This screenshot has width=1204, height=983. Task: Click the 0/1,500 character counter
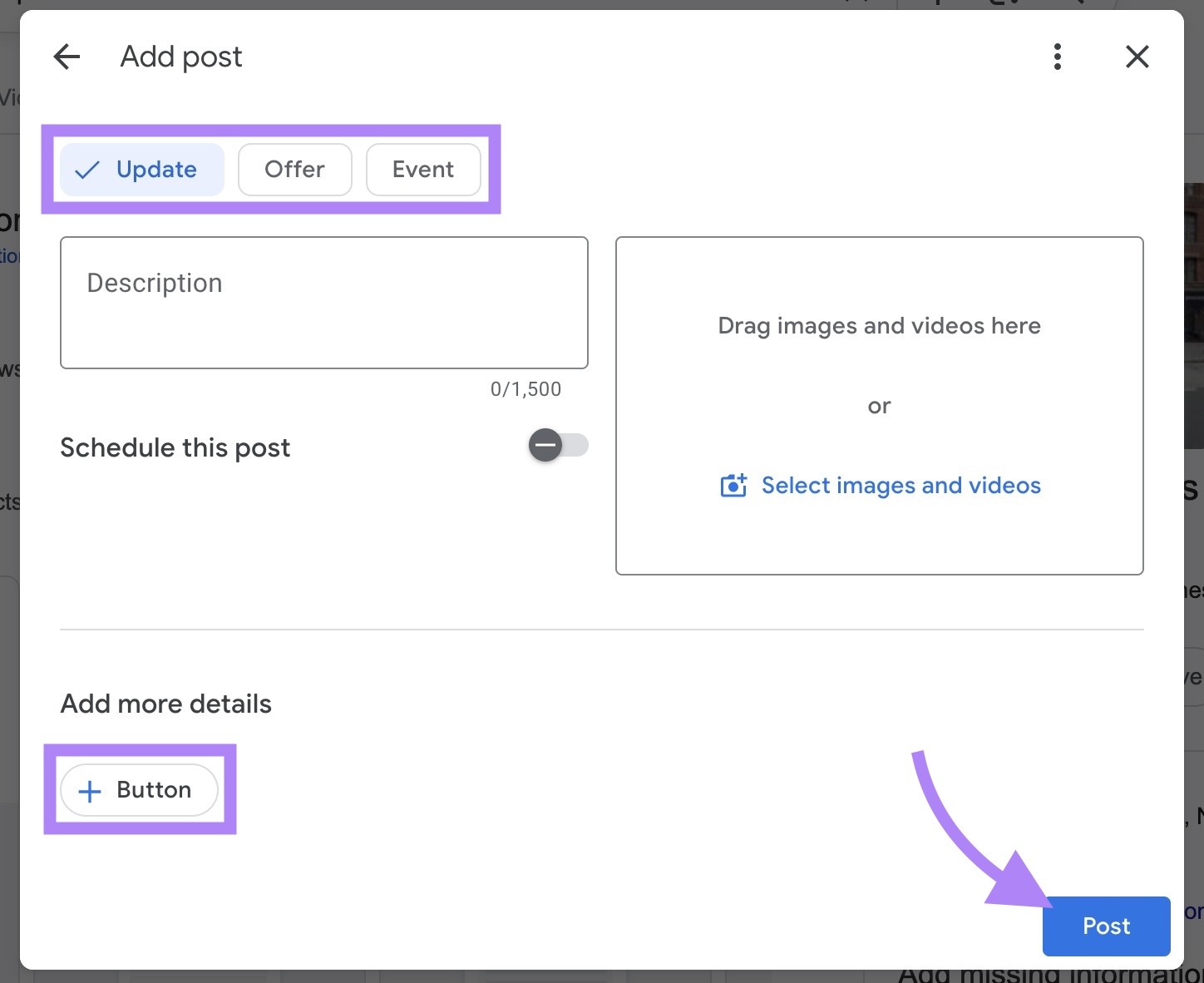coord(526,388)
